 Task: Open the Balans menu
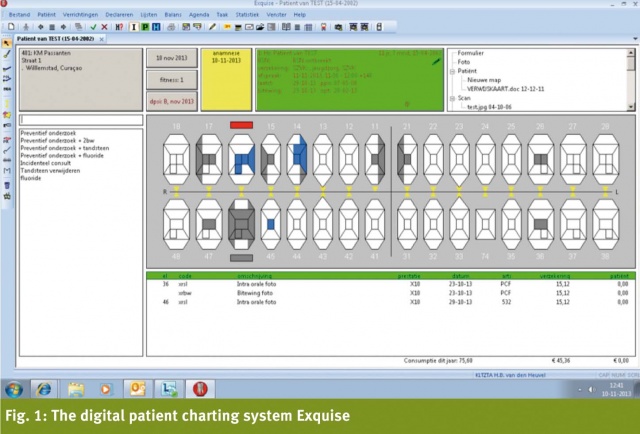173,15
